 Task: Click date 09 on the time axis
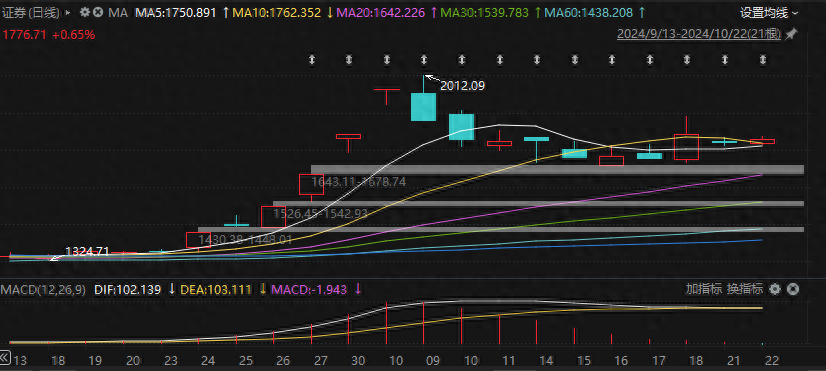tap(432, 361)
